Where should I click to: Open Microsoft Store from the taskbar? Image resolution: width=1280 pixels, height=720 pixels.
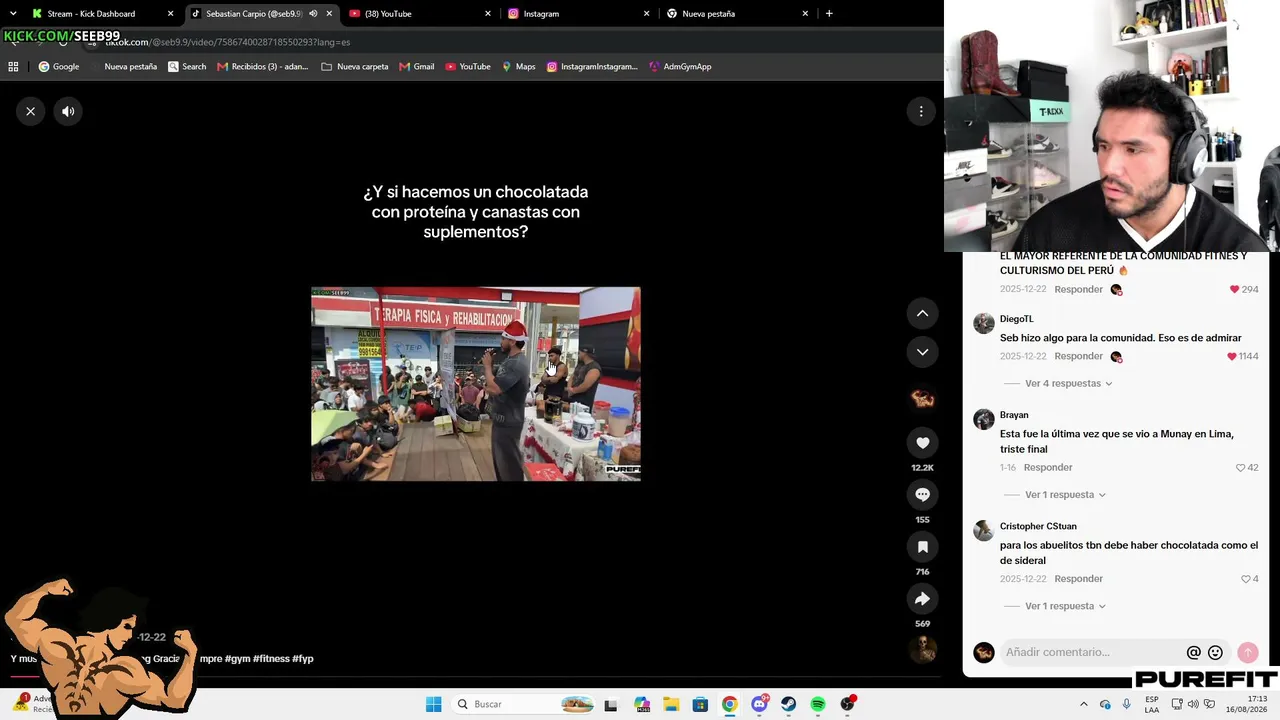coord(700,704)
